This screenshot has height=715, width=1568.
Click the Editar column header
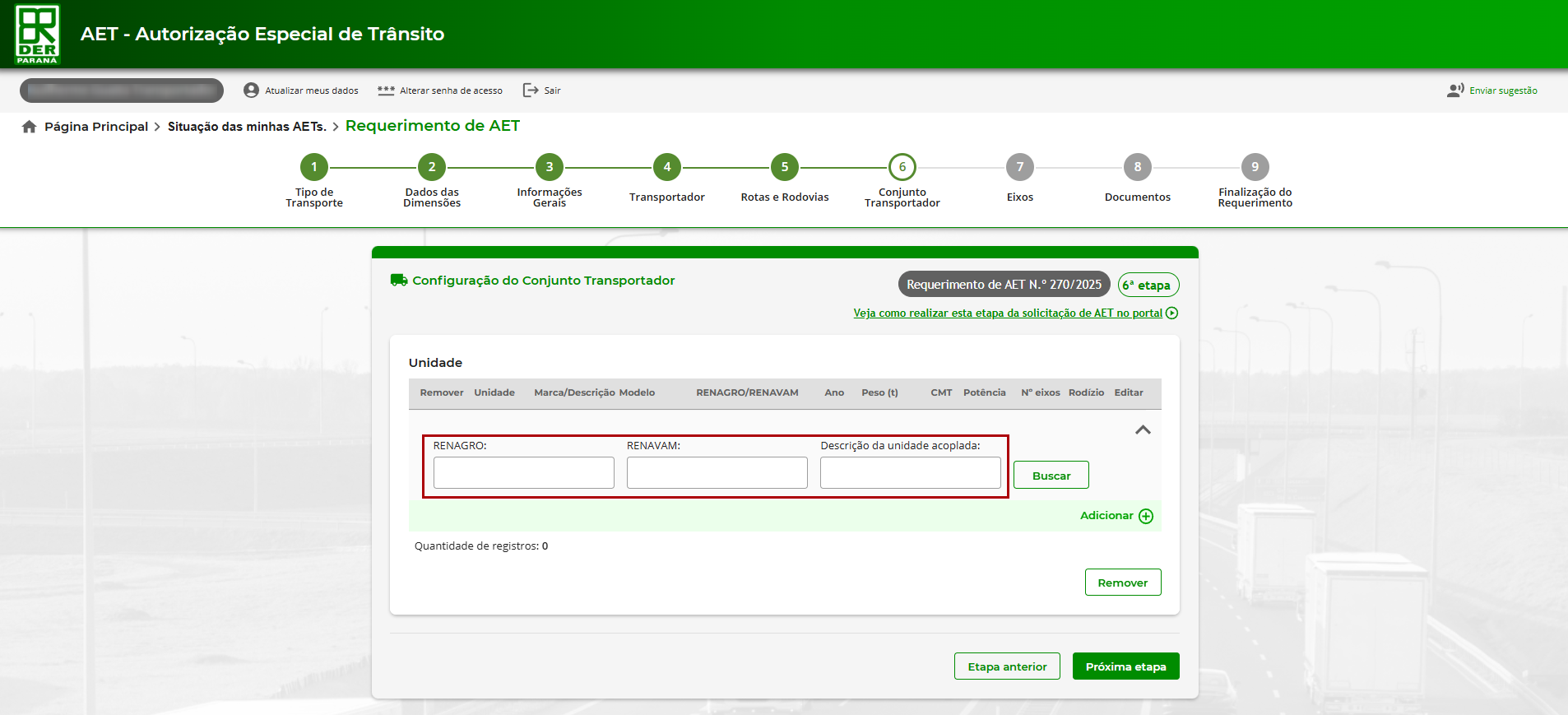1129,393
